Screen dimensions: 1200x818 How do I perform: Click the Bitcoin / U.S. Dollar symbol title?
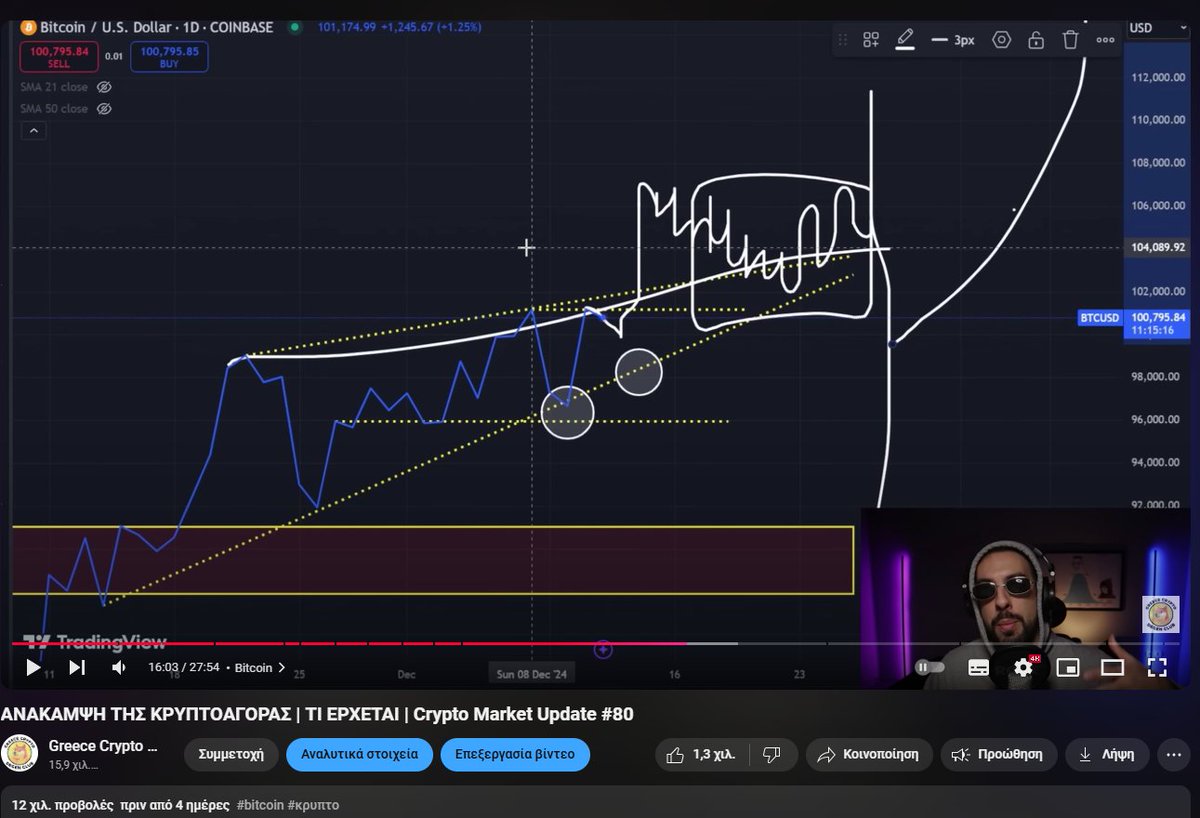tap(155, 27)
